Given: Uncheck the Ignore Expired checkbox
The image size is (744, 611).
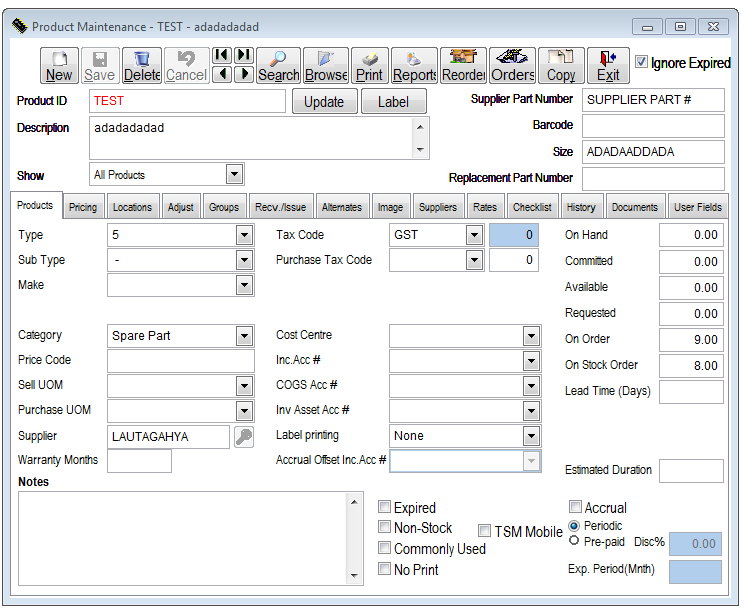Looking at the screenshot, I should pyautogui.click(x=641, y=62).
